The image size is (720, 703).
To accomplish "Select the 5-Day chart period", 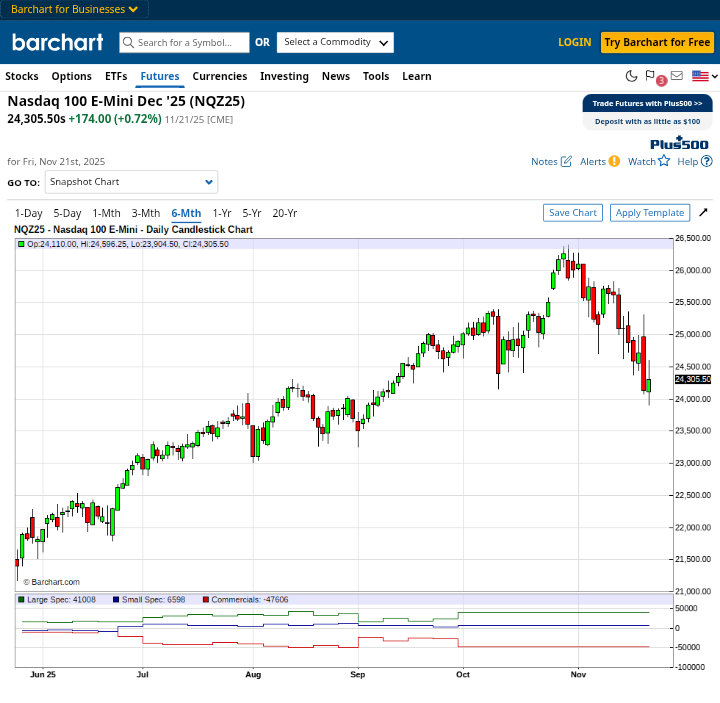I will (67, 213).
